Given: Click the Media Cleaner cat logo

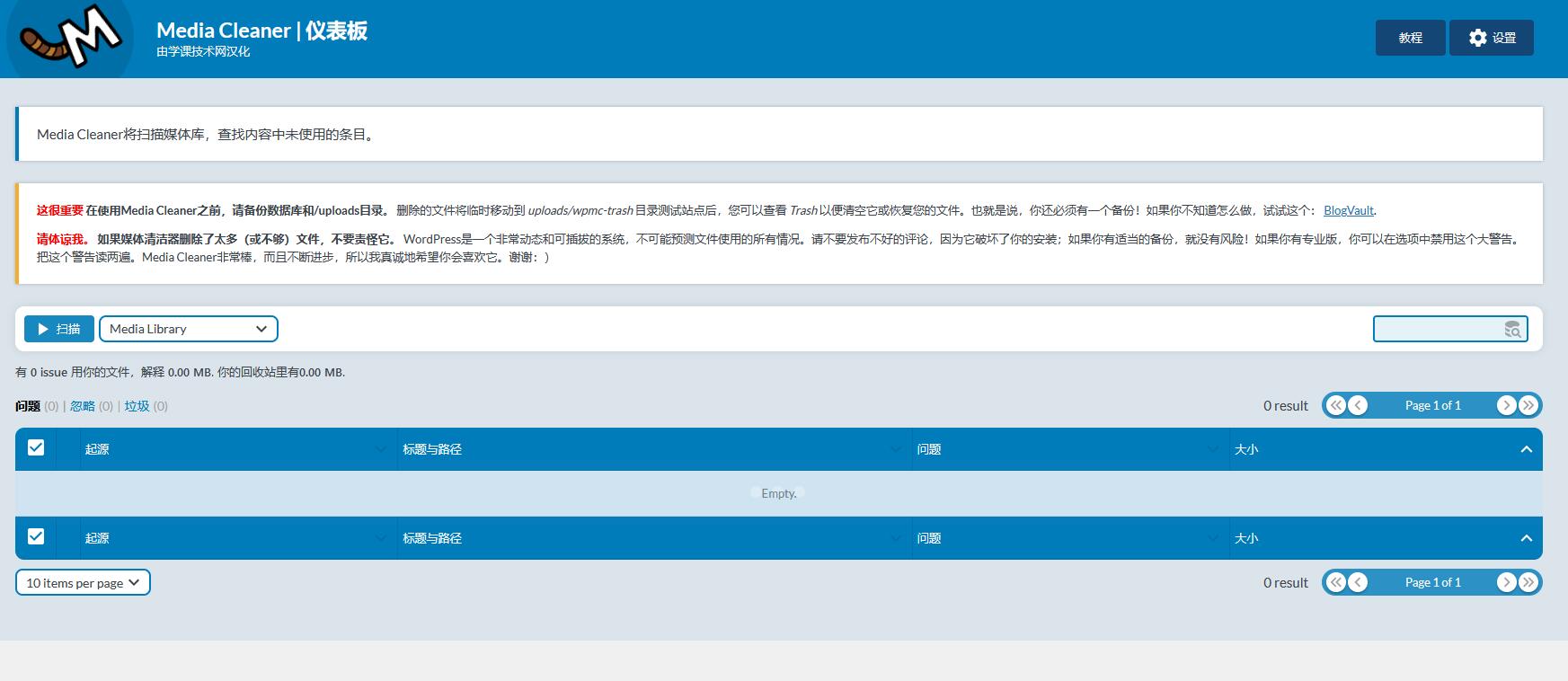Looking at the screenshot, I should coord(70,38).
